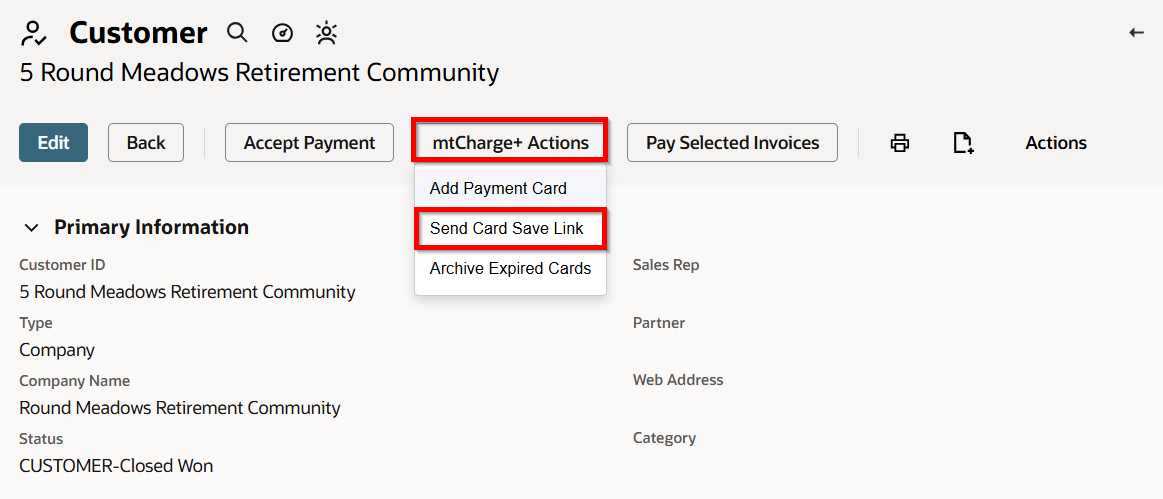Click the Back button
Image resolution: width=1163 pixels, height=499 pixels.
pyautogui.click(x=146, y=142)
